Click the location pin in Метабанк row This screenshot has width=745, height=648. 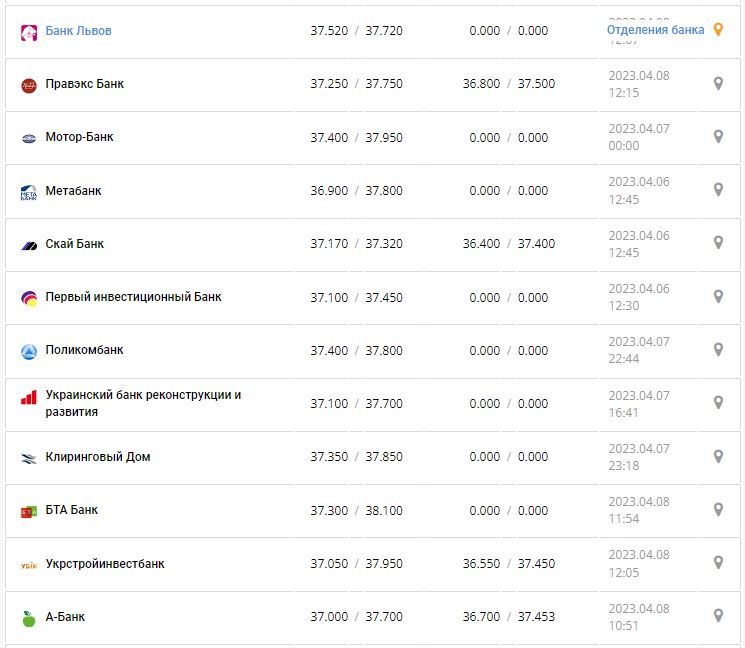coord(717,190)
